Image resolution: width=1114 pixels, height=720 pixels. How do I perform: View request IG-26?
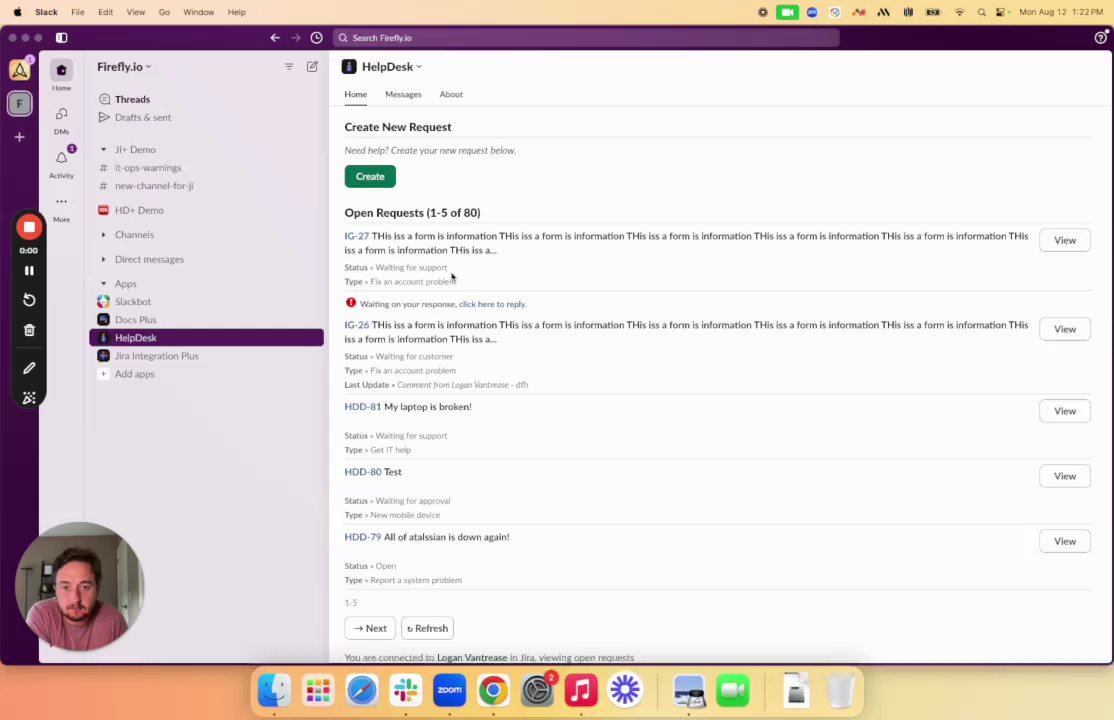(1064, 329)
